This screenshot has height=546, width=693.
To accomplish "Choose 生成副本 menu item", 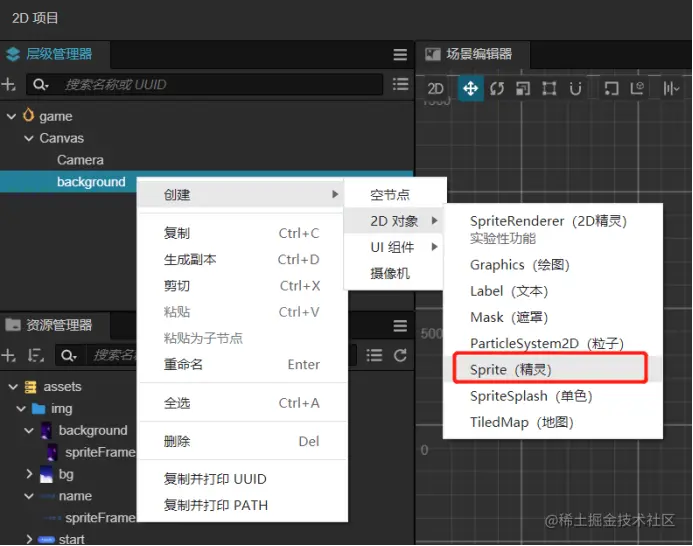I will 242,259.
